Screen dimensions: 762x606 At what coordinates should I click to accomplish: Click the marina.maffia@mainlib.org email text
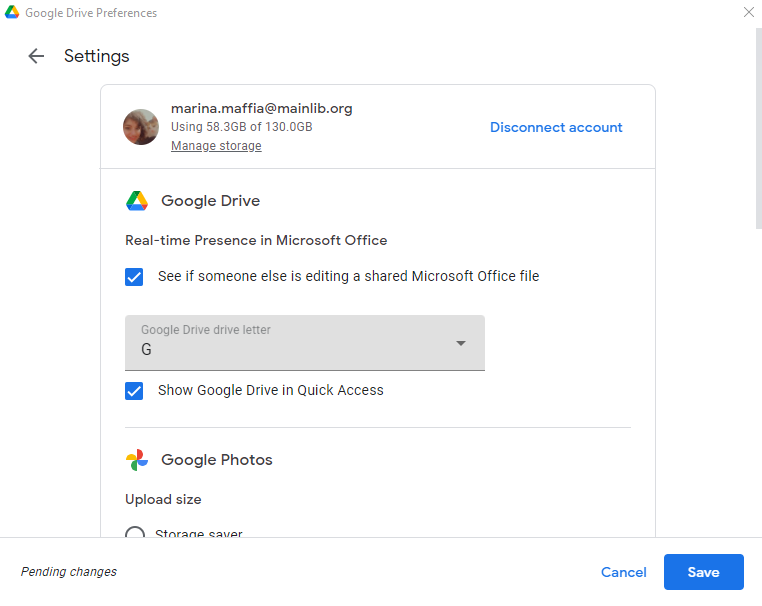pos(261,108)
